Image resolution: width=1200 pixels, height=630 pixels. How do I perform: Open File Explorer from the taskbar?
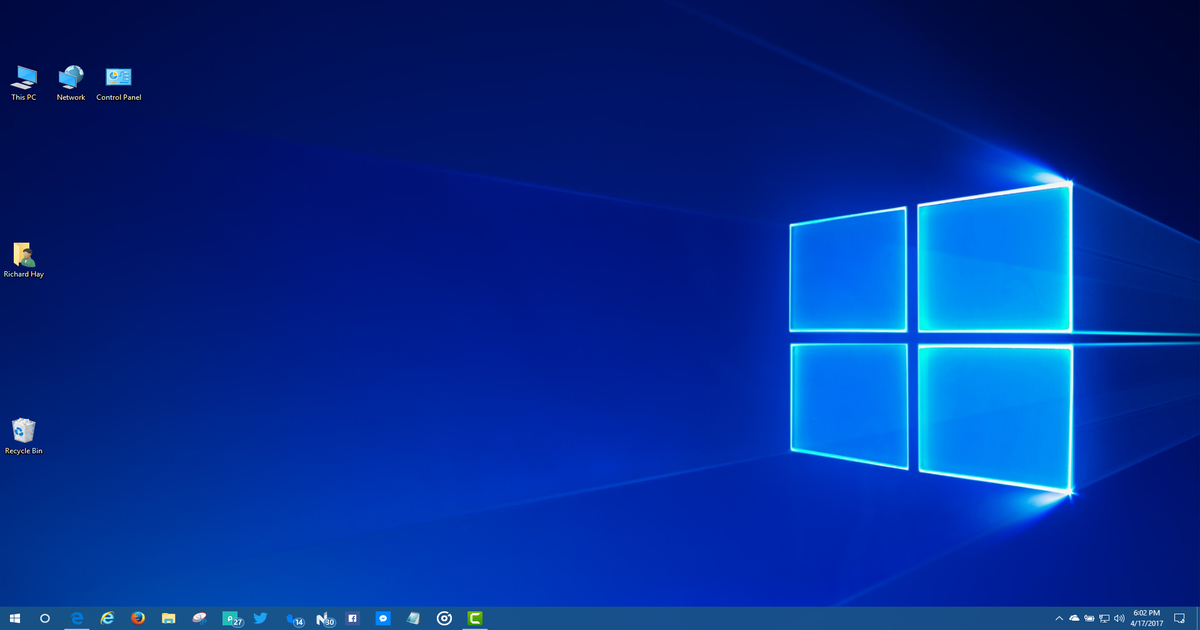[x=169, y=619]
